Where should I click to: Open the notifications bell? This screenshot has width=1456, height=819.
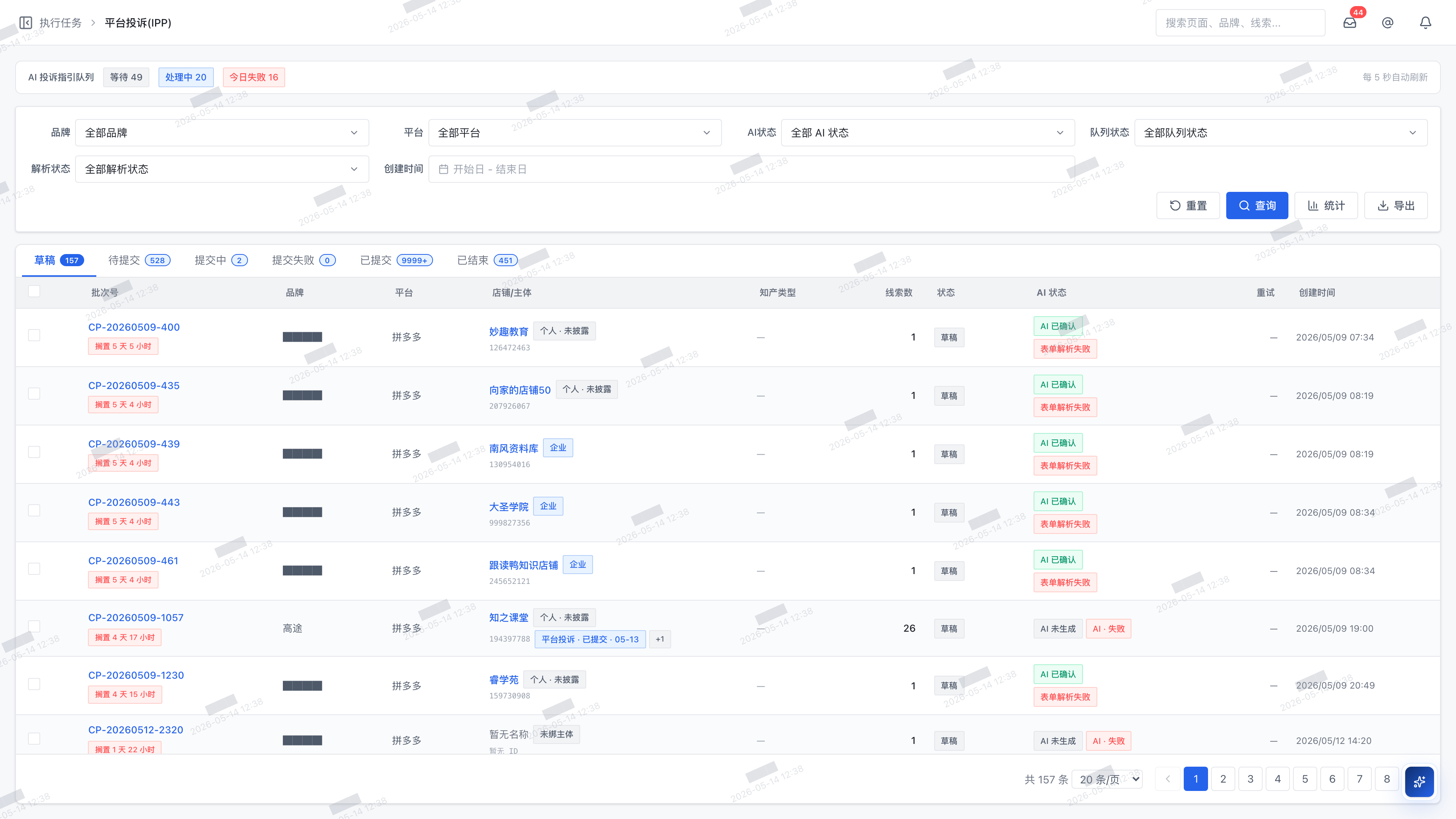point(1426,23)
